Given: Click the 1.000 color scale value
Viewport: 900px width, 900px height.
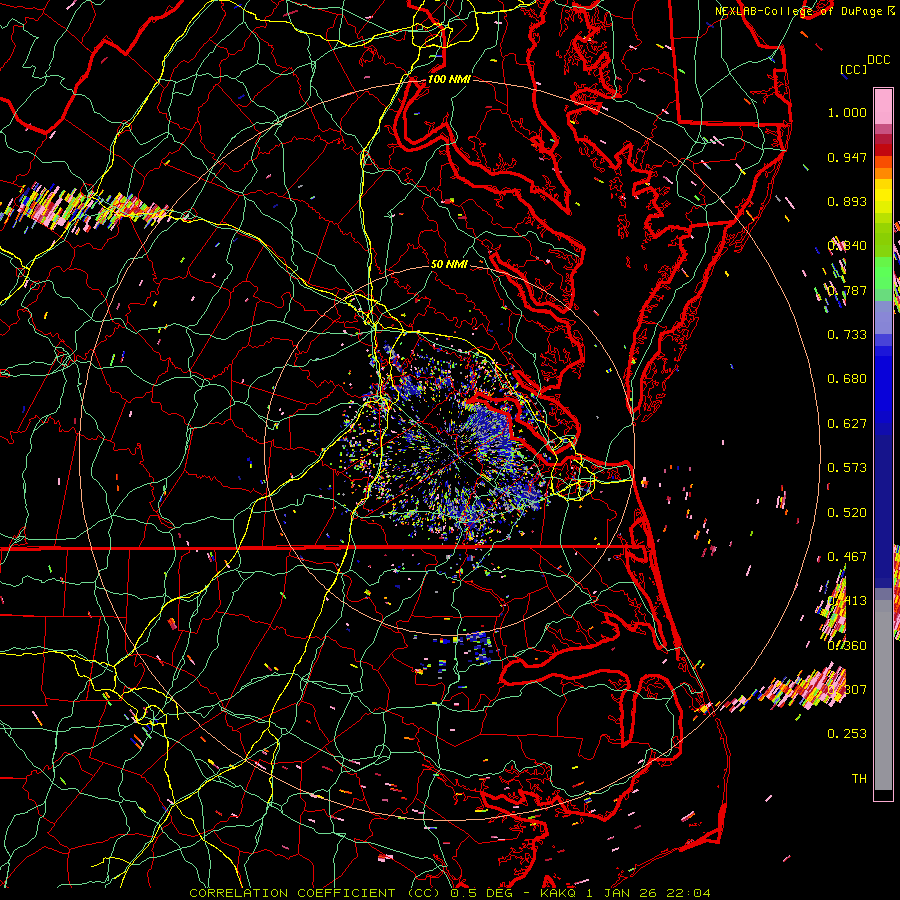Looking at the screenshot, I should pyautogui.click(x=847, y=112).
